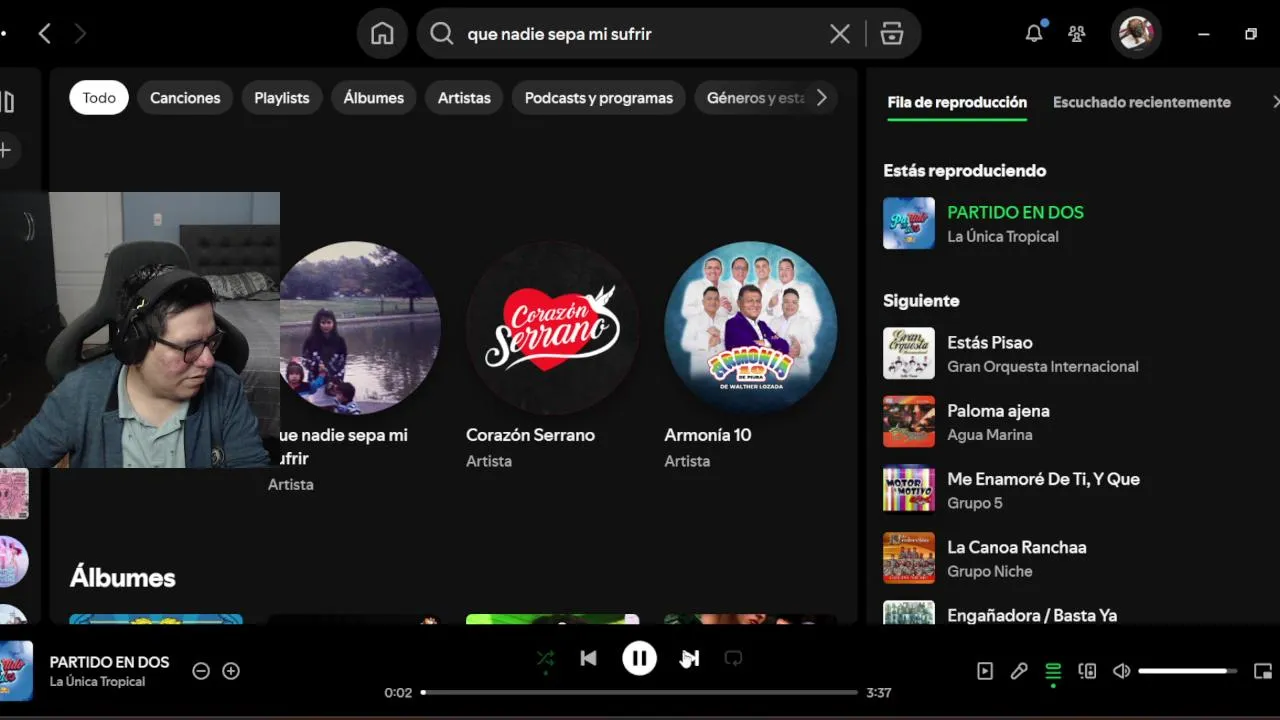Add PARTIDO EN DOS to library with plus
The width and height of the screenshot is (1280, 720).
tap(231, 671)
